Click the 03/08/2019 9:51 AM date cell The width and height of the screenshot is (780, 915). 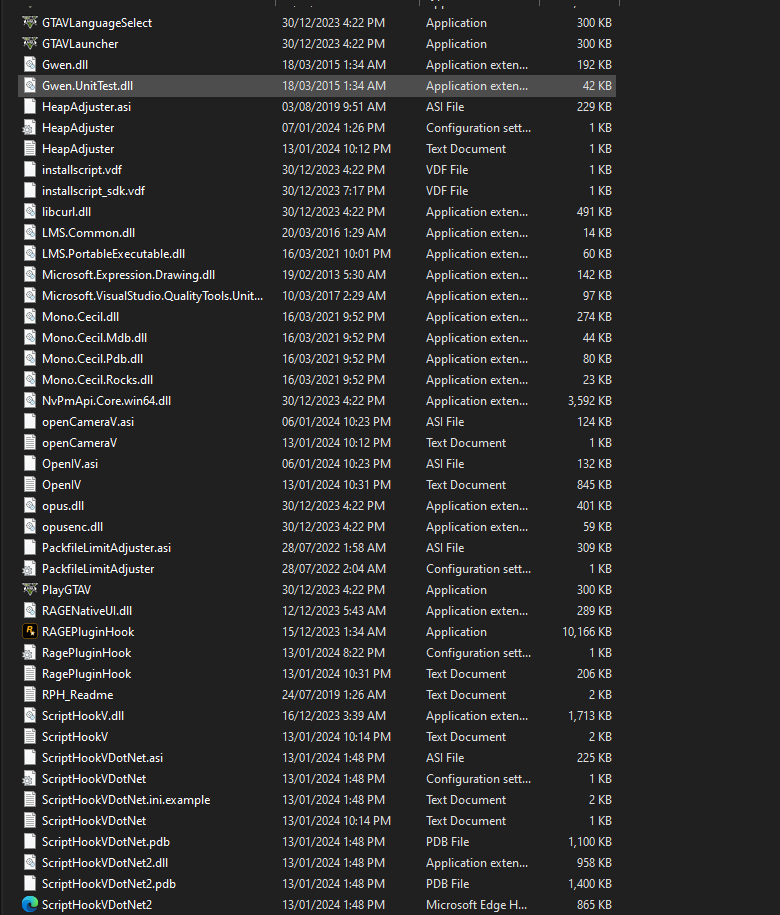click(x=334, y=107)
